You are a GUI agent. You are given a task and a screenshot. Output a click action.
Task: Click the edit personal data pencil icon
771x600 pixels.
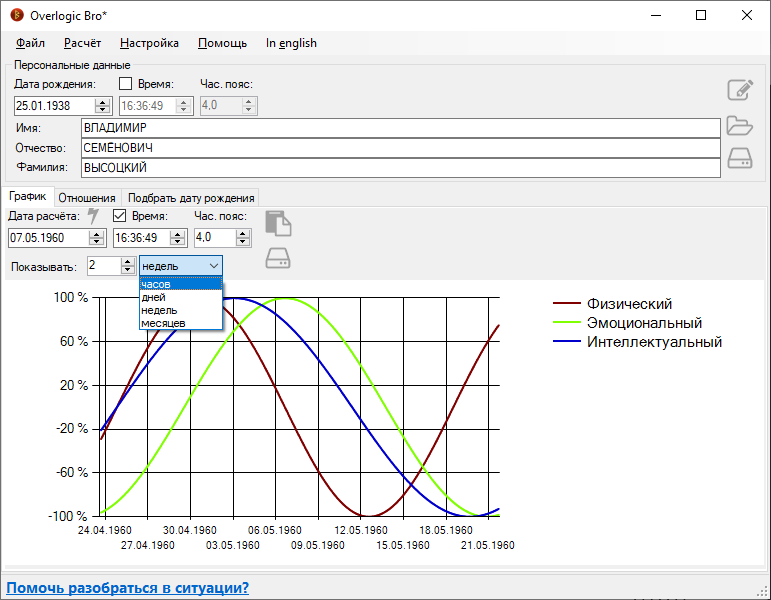click(739, 90)
